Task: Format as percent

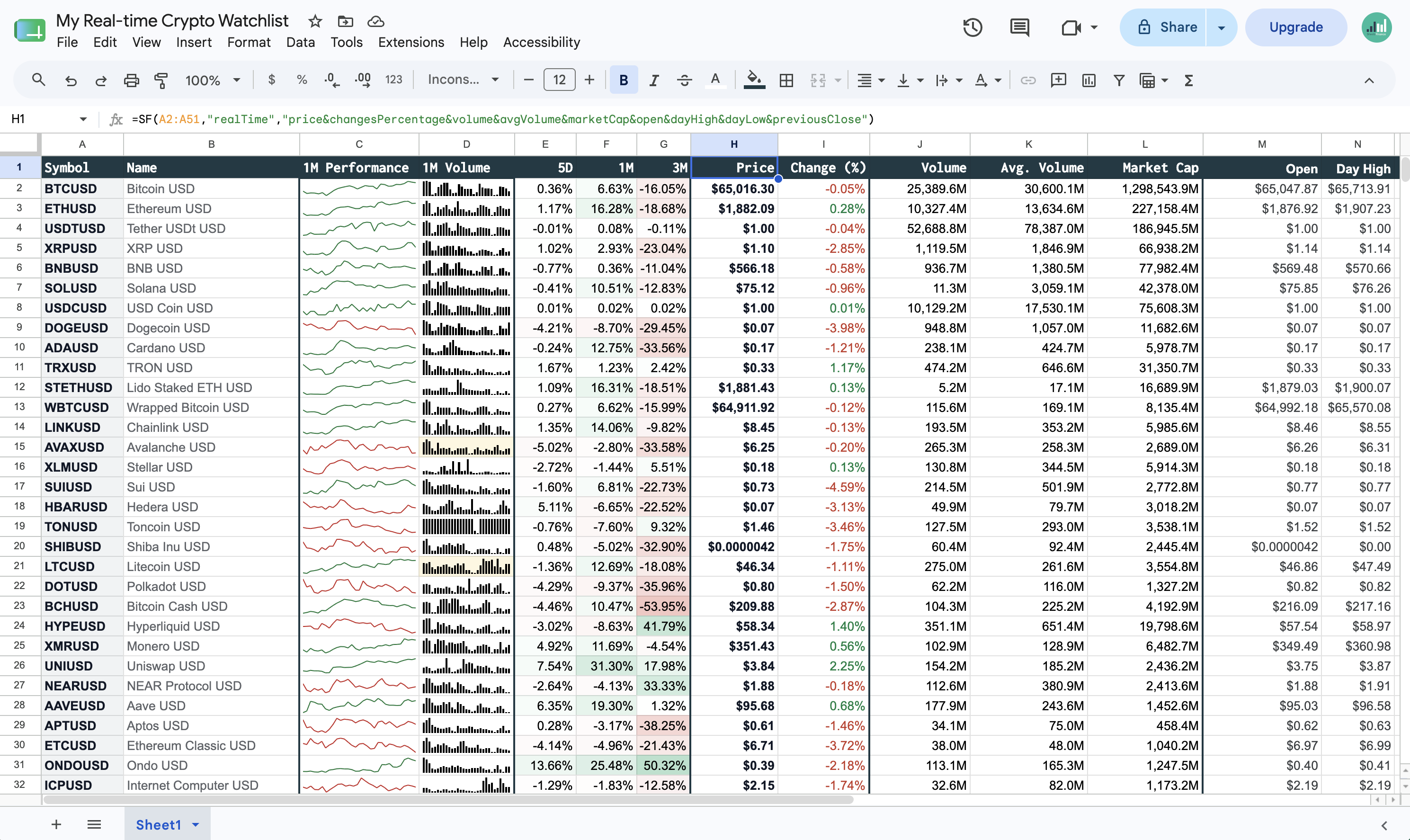Action: 302,80
